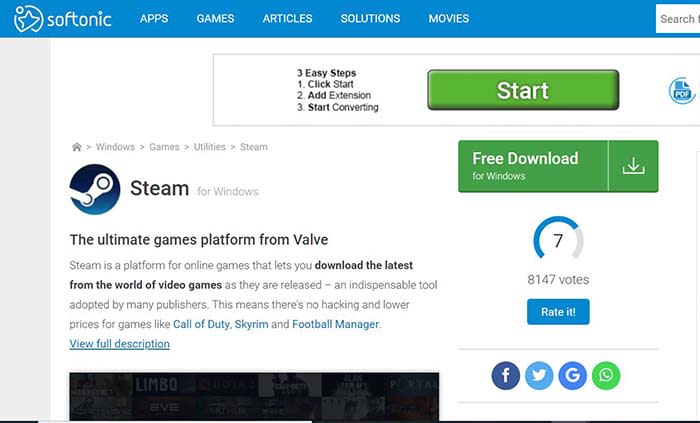Share on WhatsApp icon
The width and height of the screenshot is (700, 423).
[x=606, y=376]
